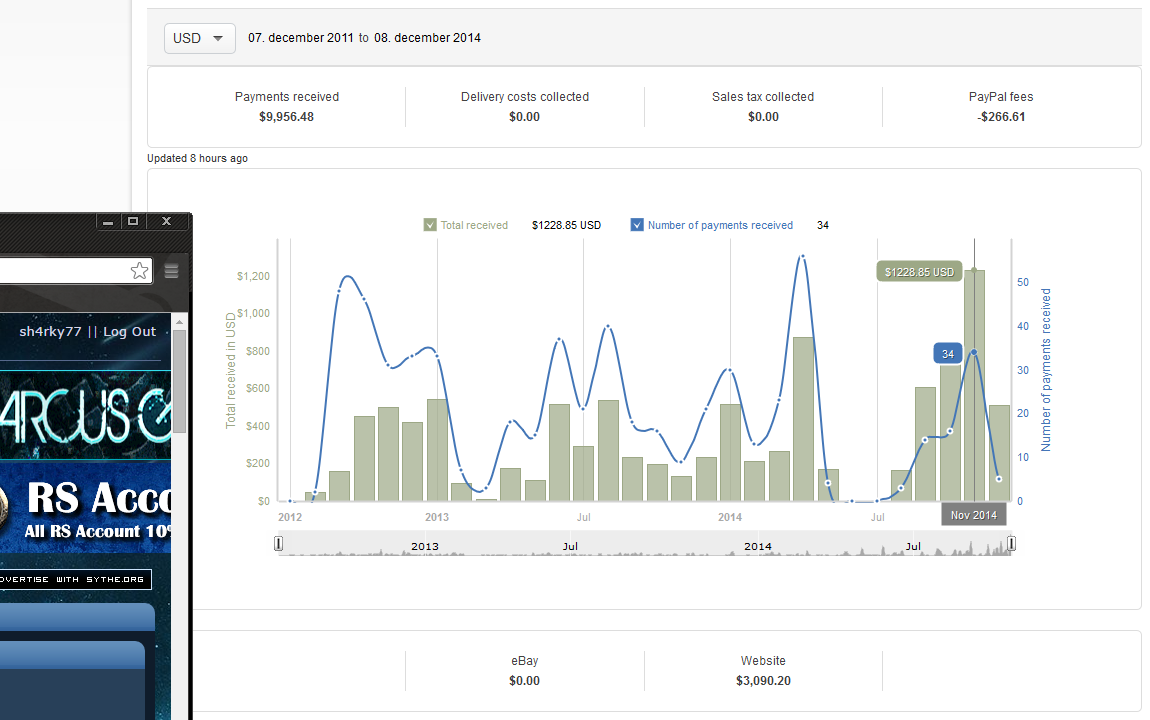The image size is (1150, 720).
Task: Click the Website $3,090.20 value
Action: (763, 680)
